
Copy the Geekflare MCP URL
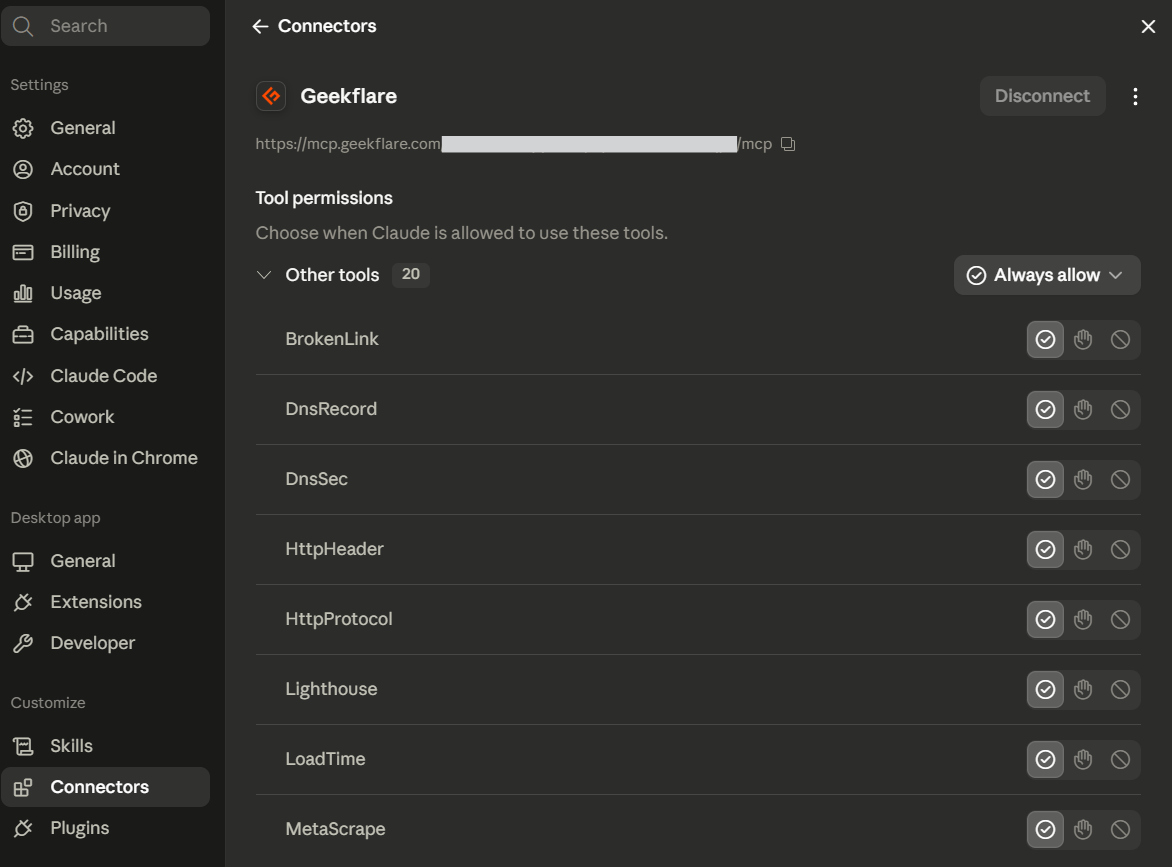pos(788,144)
